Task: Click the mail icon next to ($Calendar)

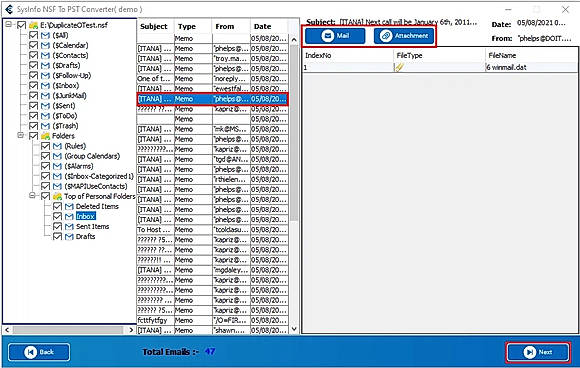Action: [x=45, y=45]
